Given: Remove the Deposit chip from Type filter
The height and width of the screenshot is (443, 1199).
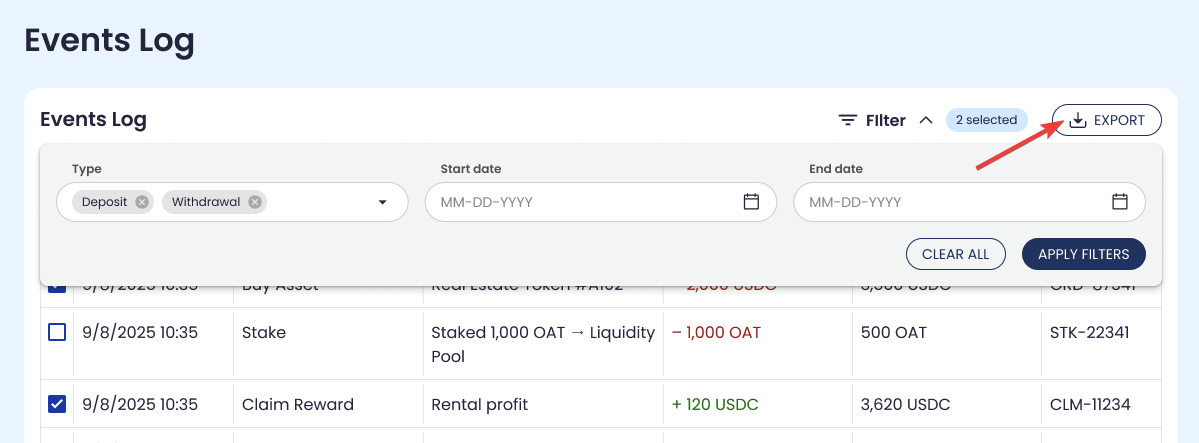Looking at the screenshot, I should point(142,202).
